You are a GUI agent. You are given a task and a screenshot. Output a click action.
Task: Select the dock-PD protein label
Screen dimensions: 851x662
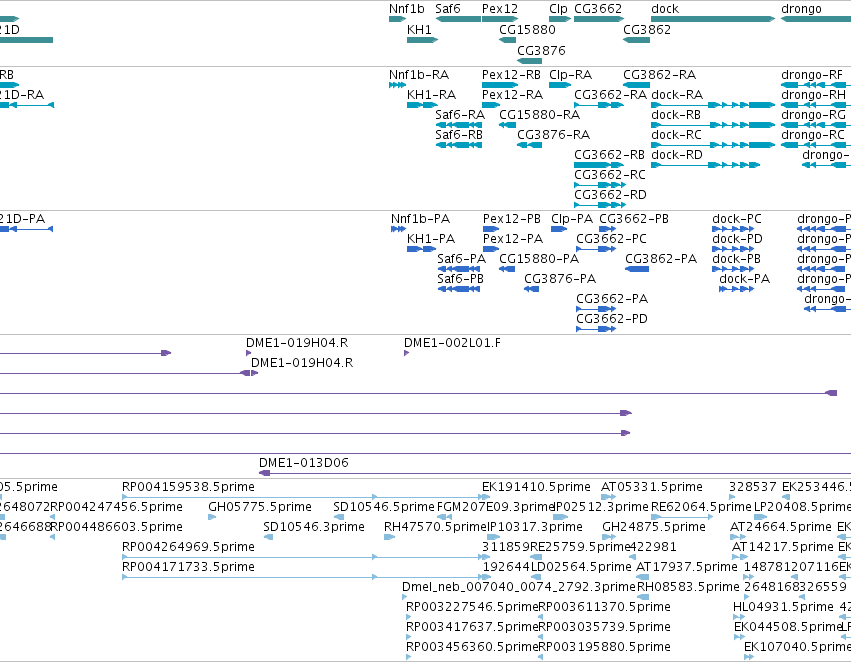738,239
